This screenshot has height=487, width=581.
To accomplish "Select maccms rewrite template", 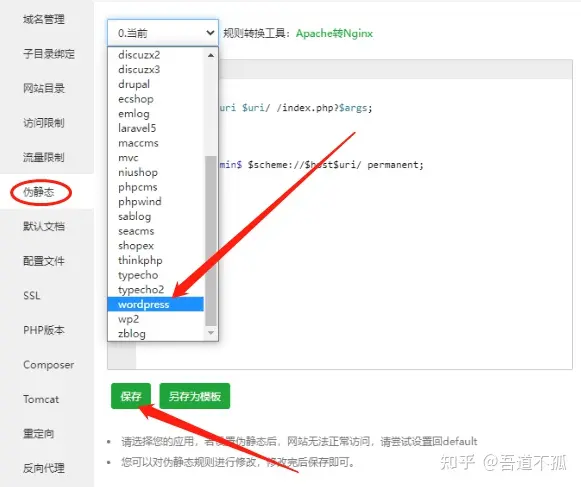I will pos(156,143).
